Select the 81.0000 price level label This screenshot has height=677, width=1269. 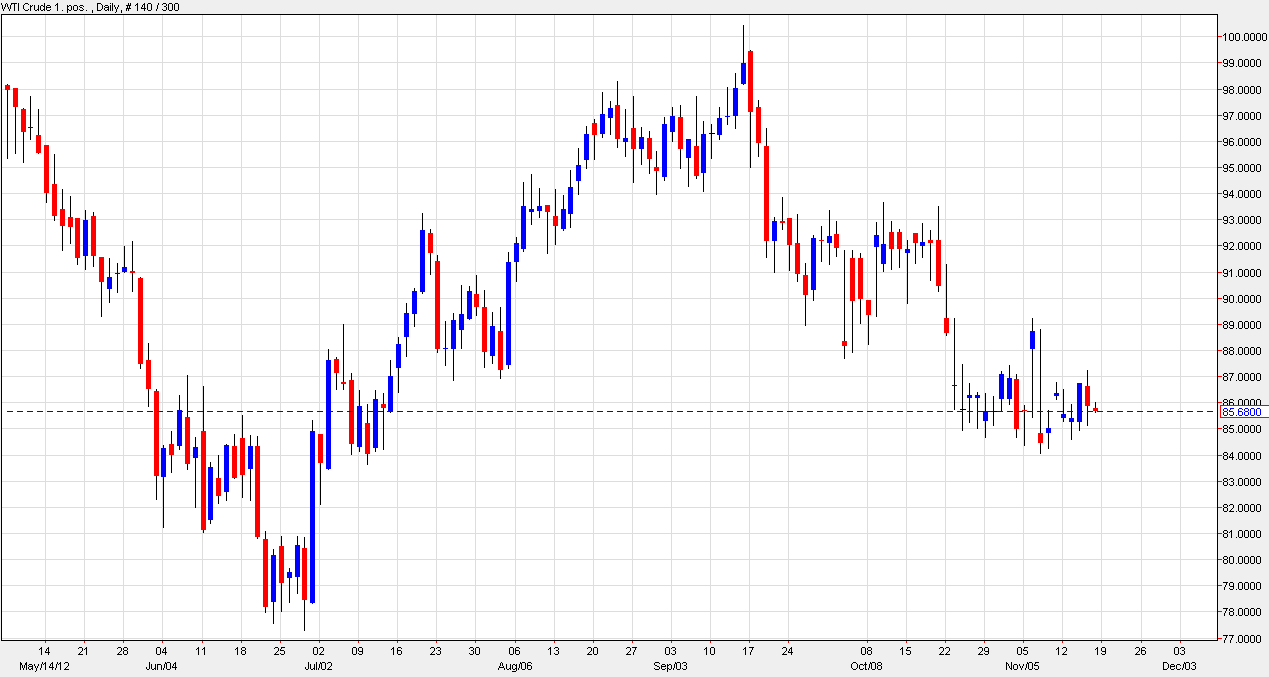1241,534
